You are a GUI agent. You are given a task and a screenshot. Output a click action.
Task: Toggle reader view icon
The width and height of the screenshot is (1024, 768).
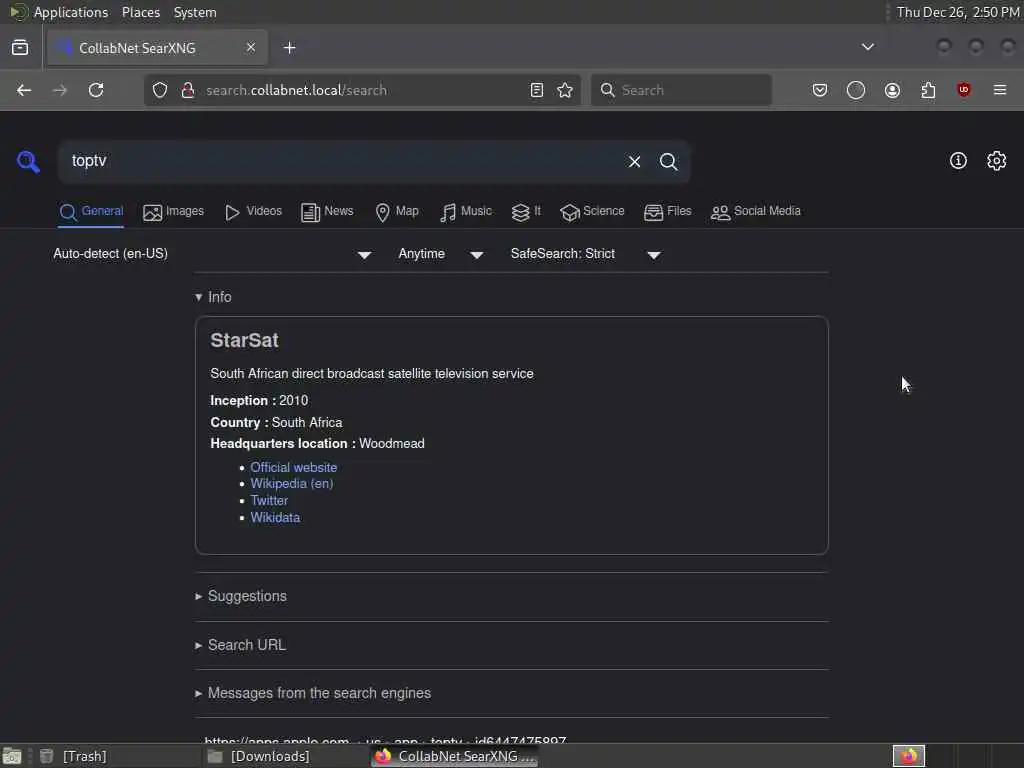pyautogui.click(x=537, y=90)
